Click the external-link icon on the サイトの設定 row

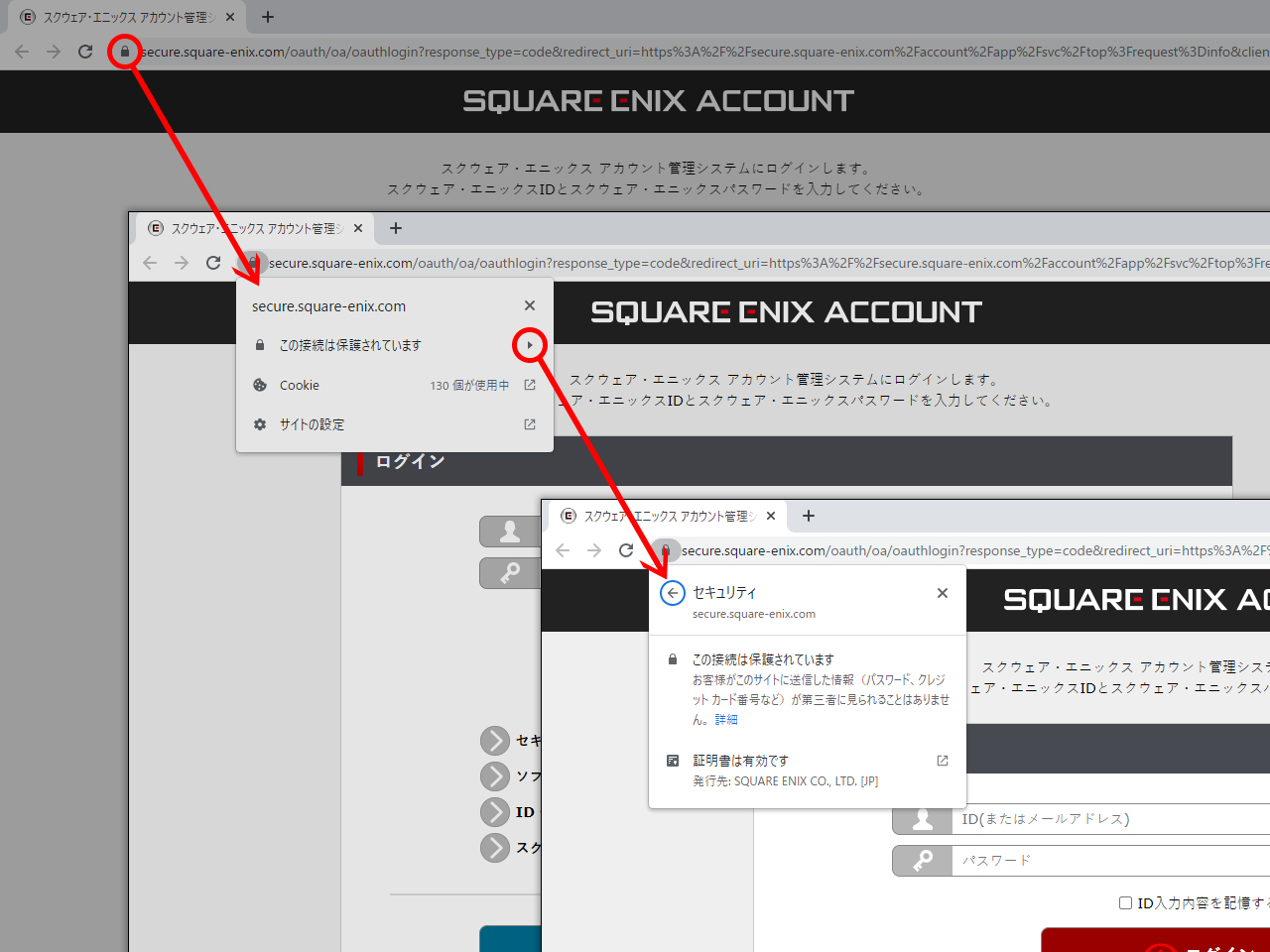pyautogui.click(x=530, y=424)
